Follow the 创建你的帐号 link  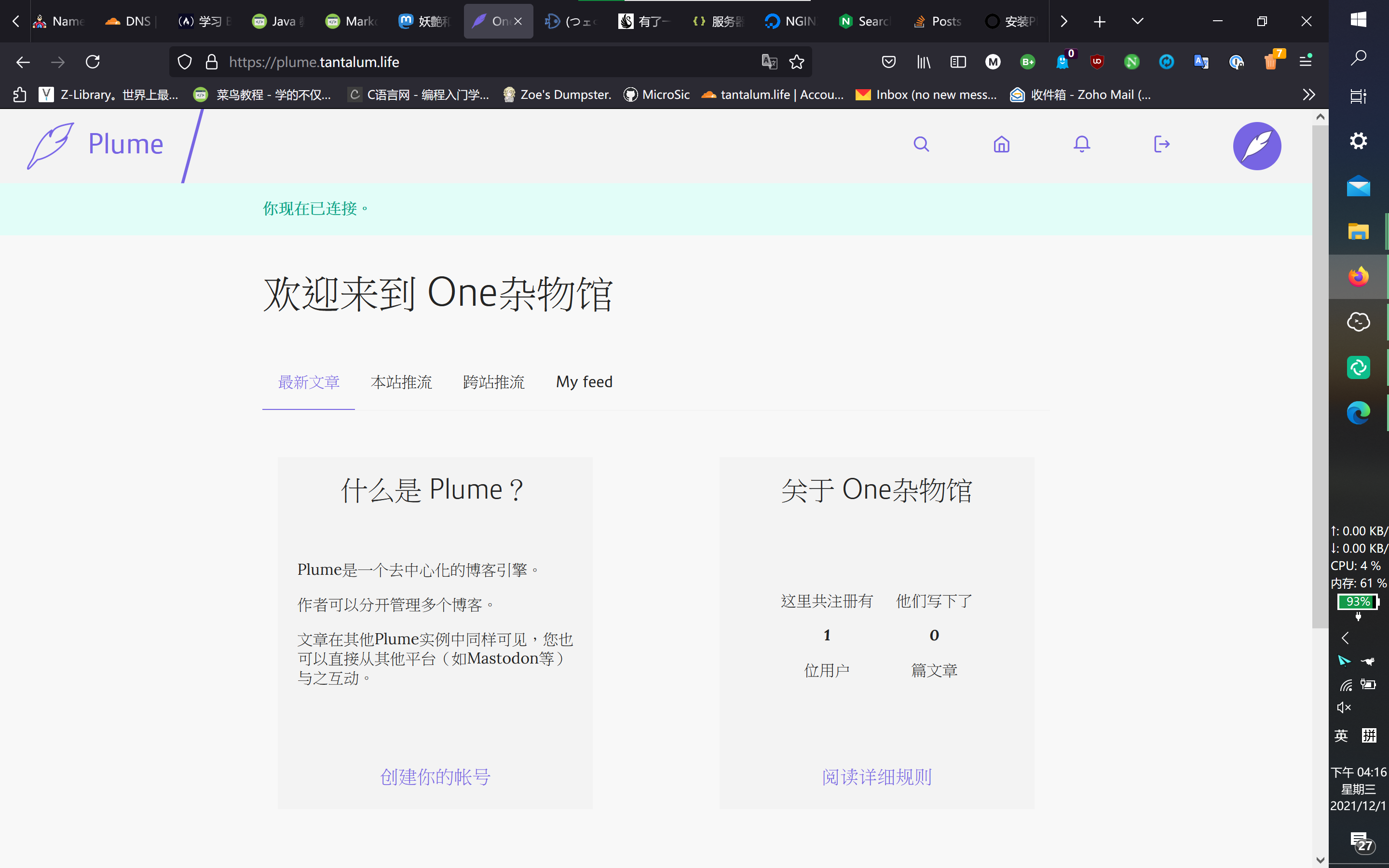click(435, 777)
